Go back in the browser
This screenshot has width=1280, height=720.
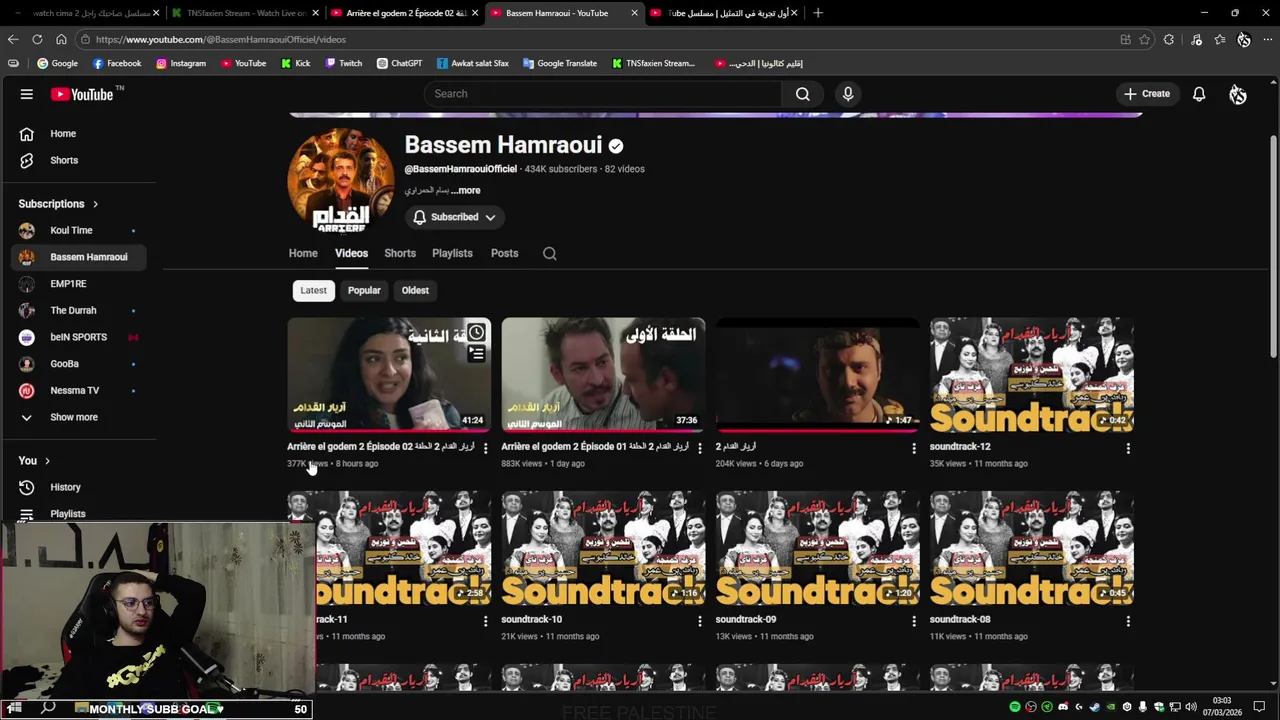[13, 39]
